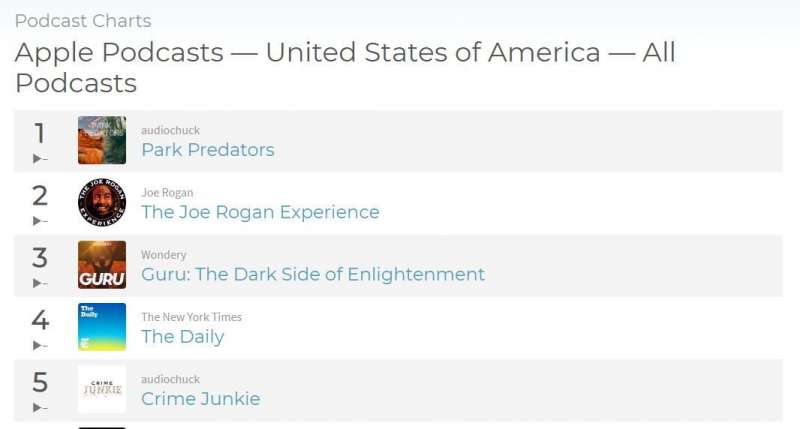Click The Joe Rogan Experience cover icon
This screenshot has width=800, height=429.
click(x=102, y=203)
